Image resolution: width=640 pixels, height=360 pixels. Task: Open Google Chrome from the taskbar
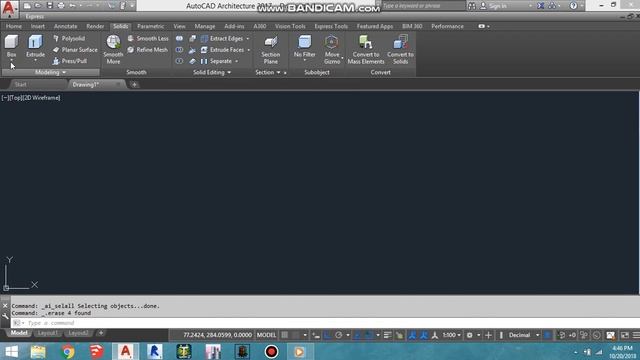pos(67,351)
